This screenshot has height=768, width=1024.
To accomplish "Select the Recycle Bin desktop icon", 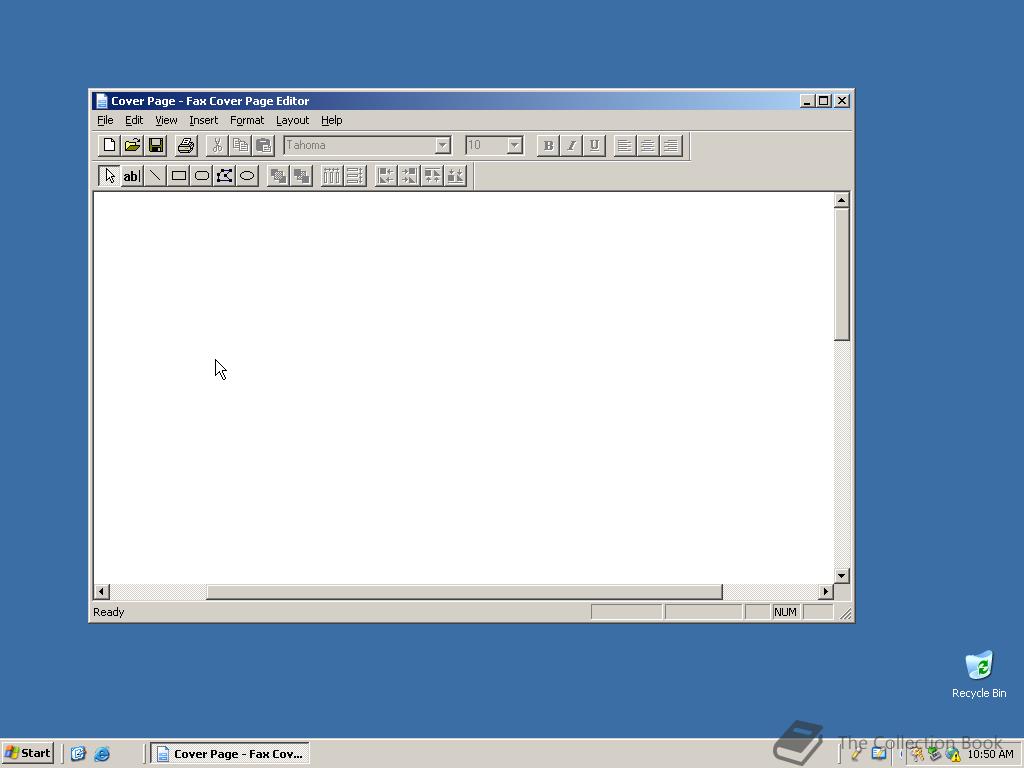I will click(x=978, y=675).
